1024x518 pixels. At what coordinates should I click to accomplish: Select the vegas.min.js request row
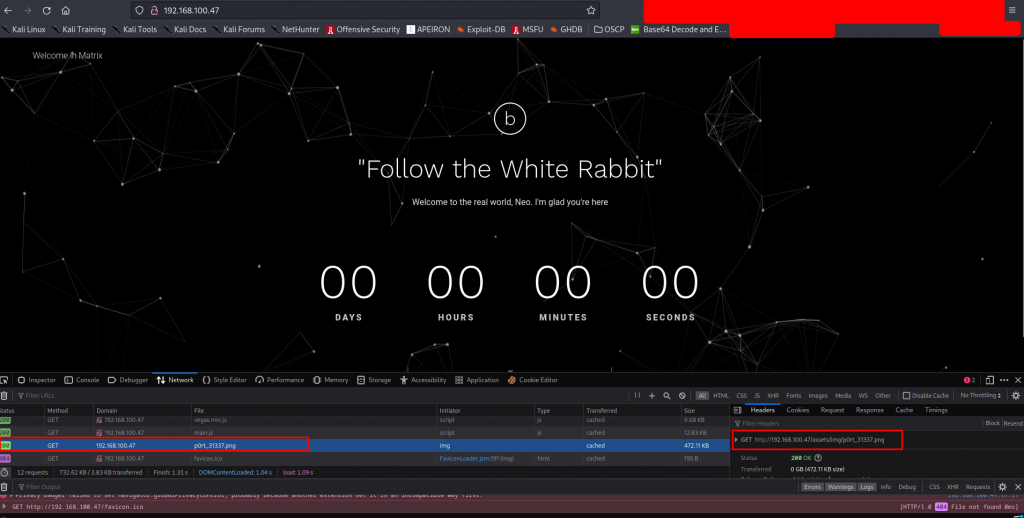pyautogui.click(x=364, y=420)
